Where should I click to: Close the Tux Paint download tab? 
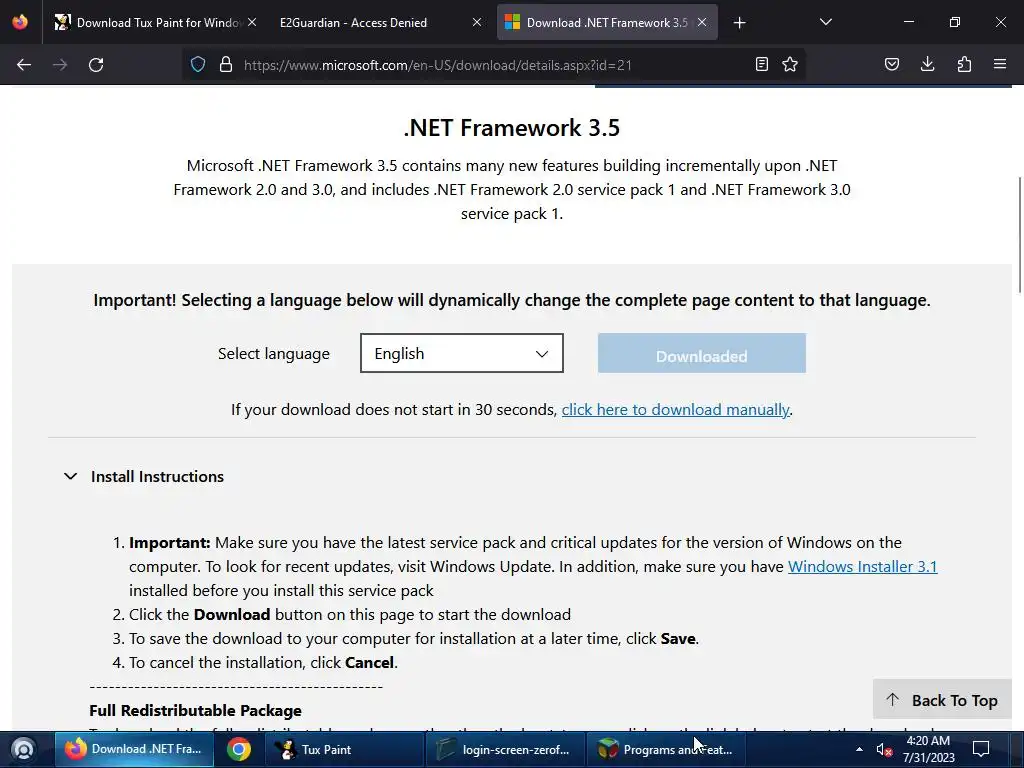tap(252, 22)
